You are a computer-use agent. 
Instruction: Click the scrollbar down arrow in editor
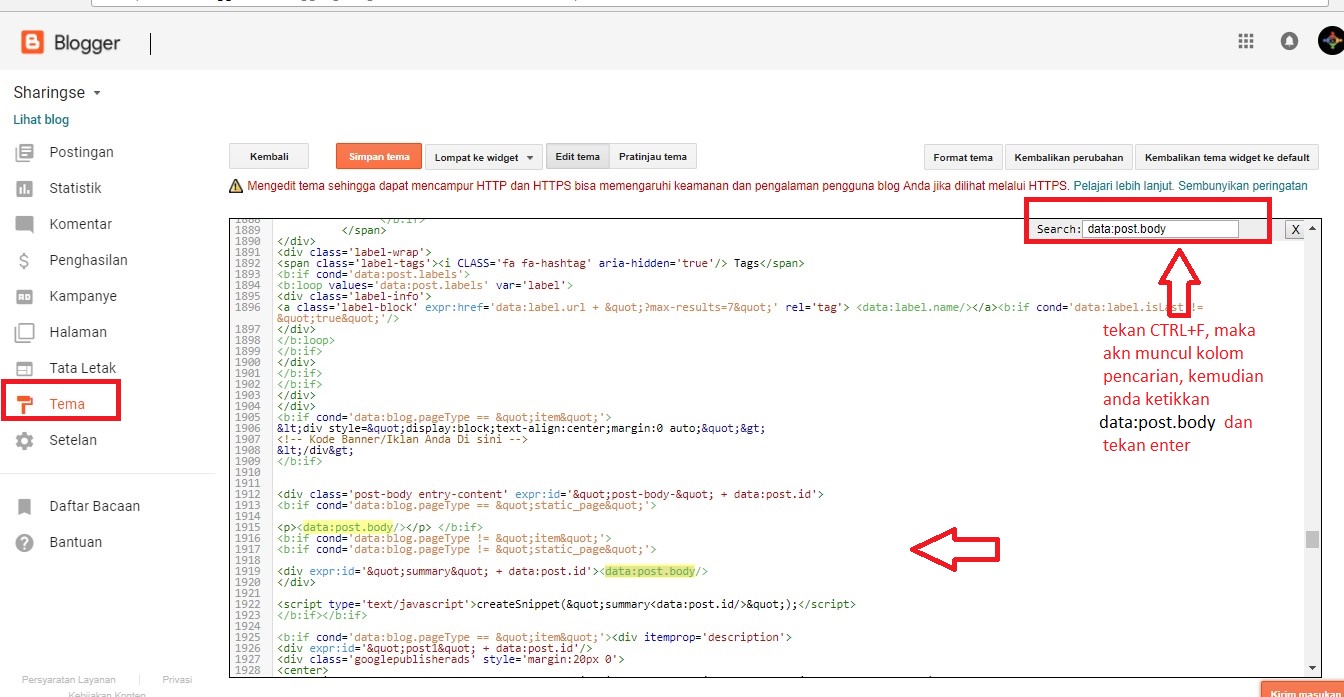coord(1312,667)
